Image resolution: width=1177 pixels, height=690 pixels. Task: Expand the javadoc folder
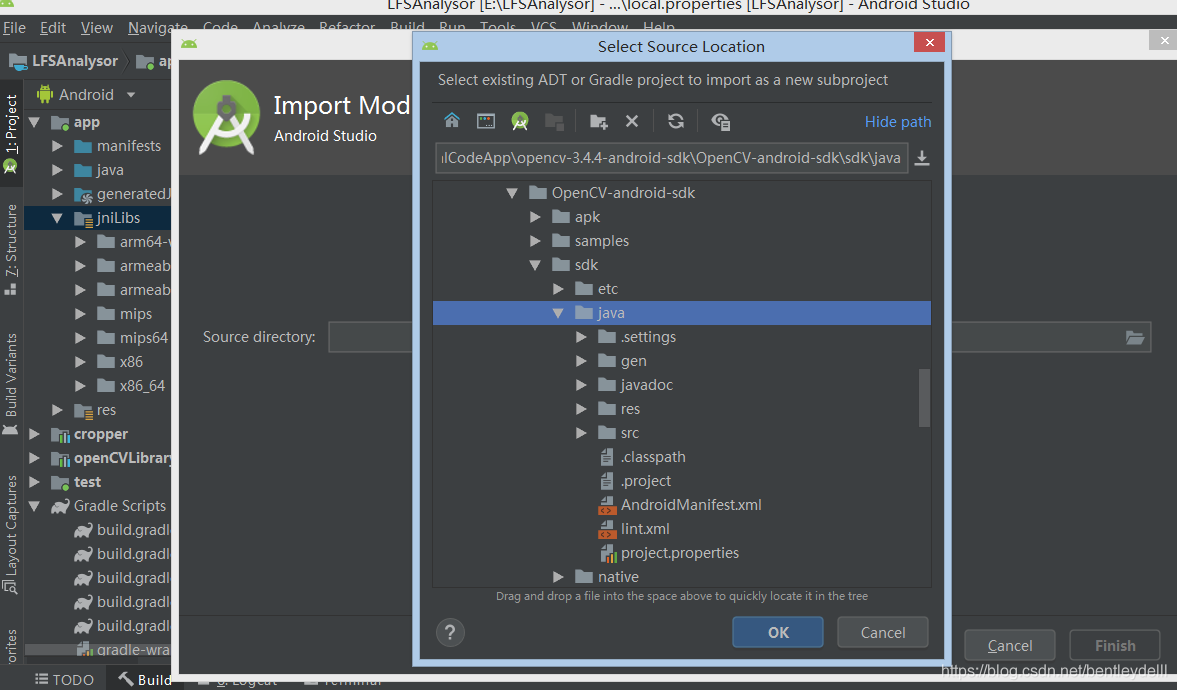tap(582, 385)
